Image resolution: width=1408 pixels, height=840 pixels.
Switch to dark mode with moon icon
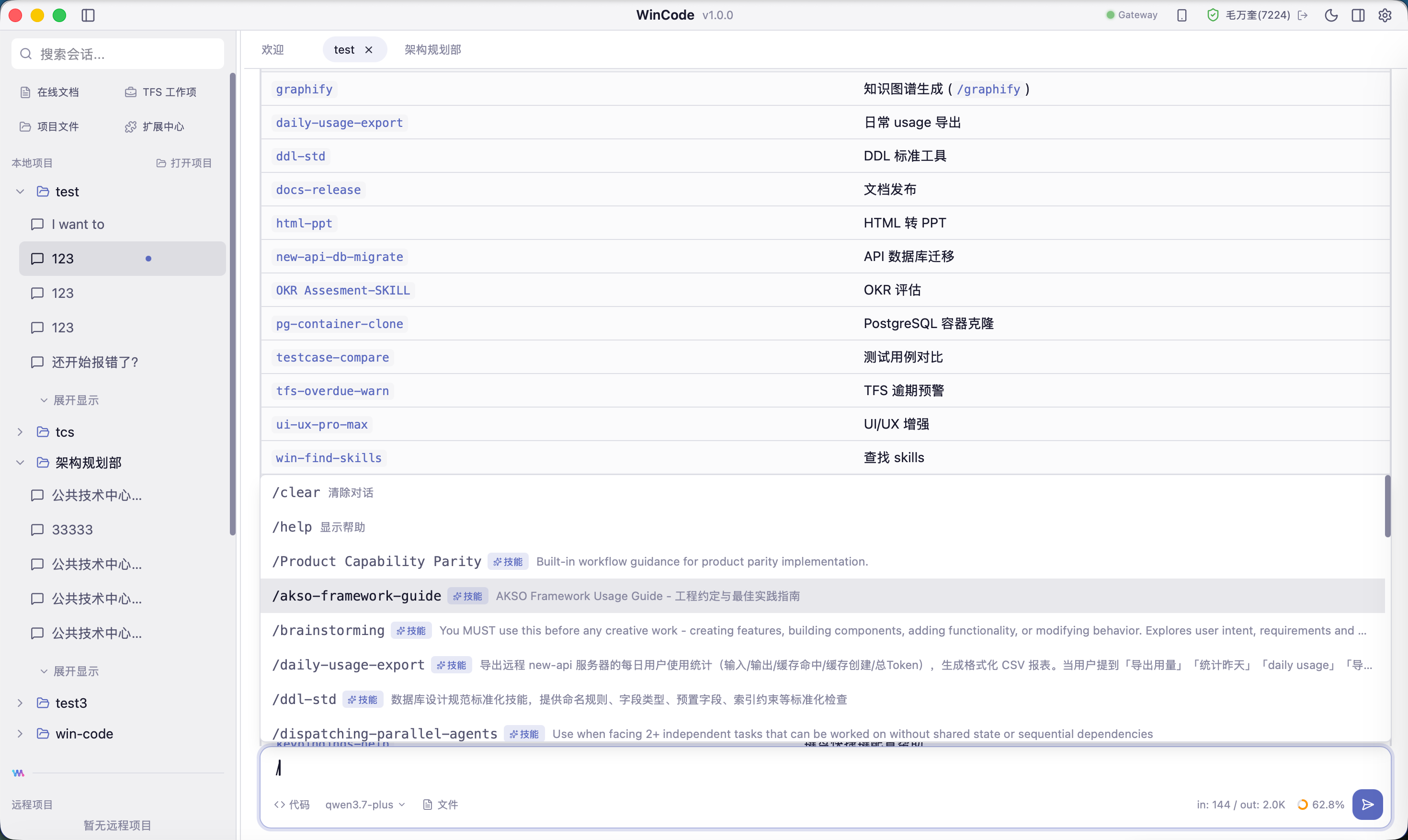point(1331,15)
